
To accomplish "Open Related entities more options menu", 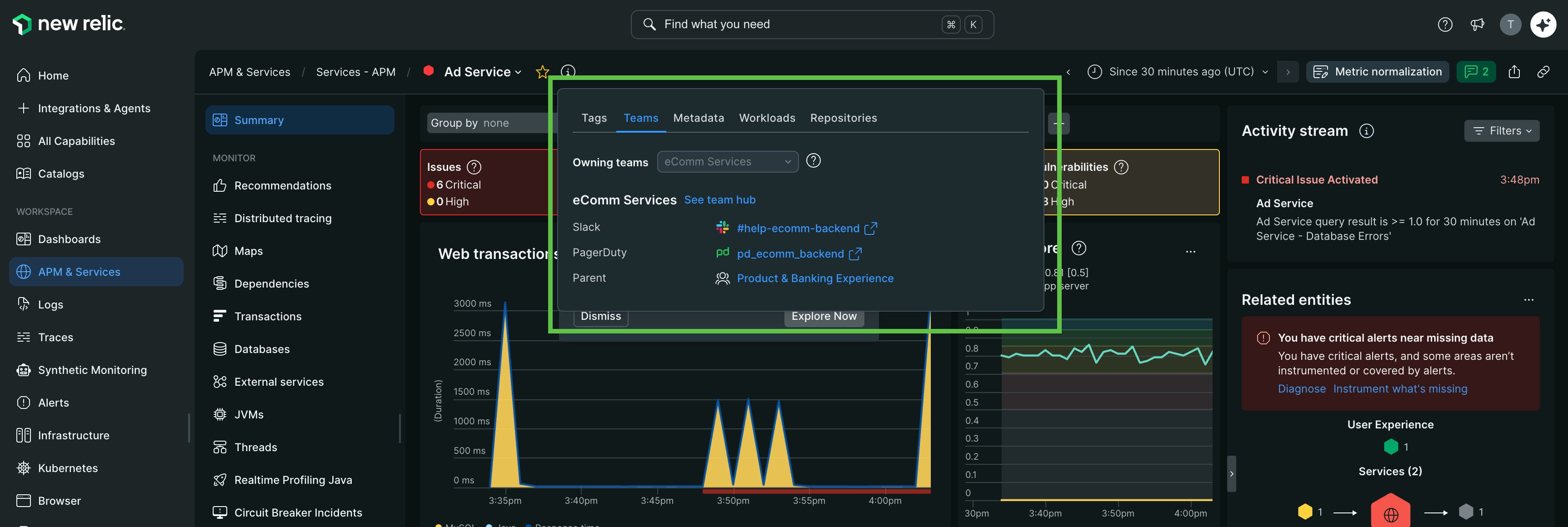I will tap(1528, 300).
